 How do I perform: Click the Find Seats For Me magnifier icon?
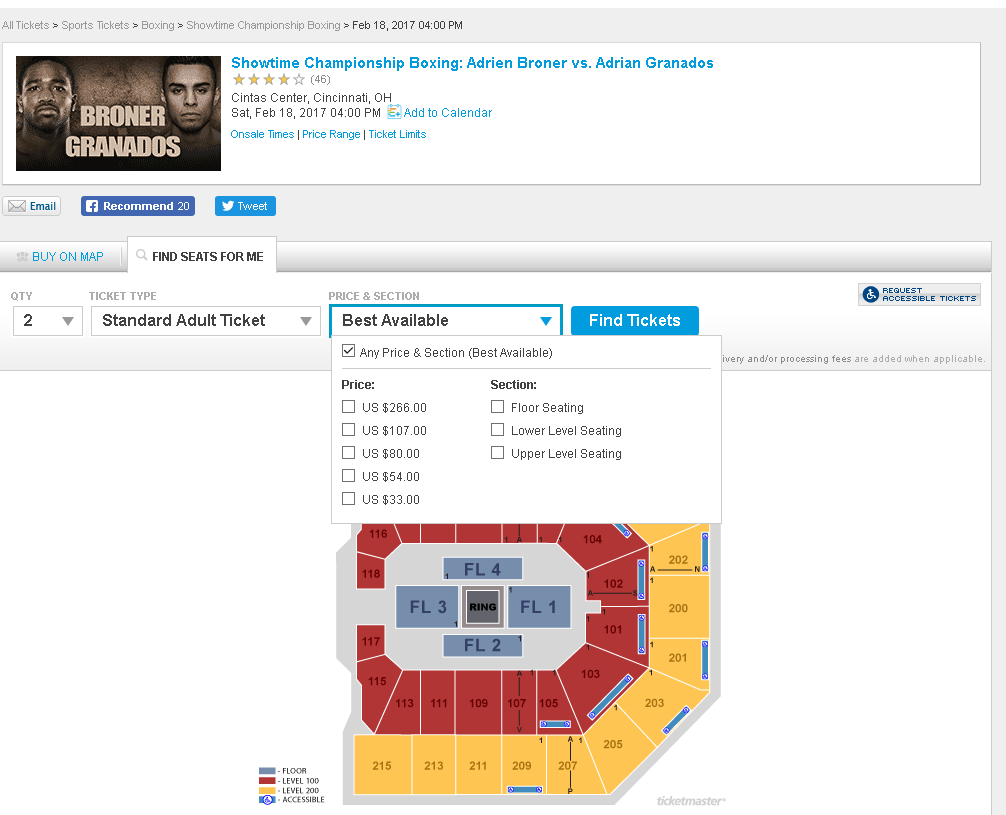pos(142,256)
